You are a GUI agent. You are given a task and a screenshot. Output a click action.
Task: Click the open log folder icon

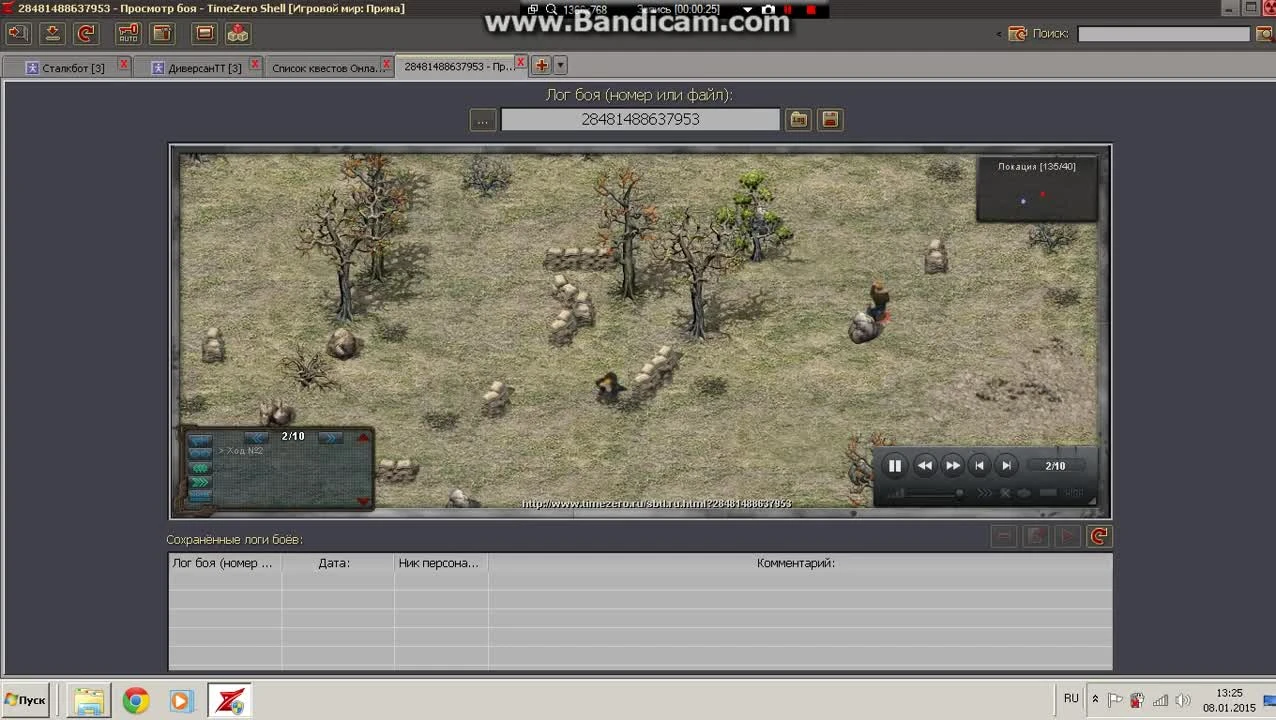(x=798, y=120)
